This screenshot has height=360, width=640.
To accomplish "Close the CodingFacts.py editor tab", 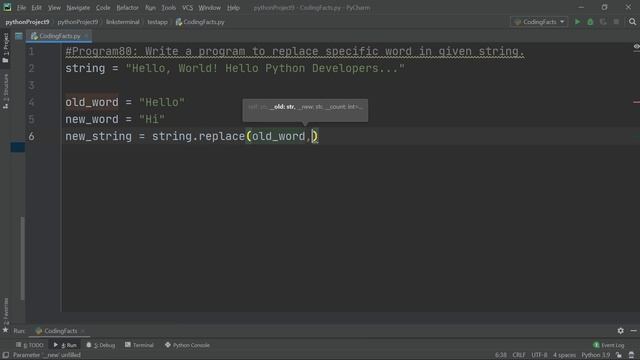I will [87, 36].
